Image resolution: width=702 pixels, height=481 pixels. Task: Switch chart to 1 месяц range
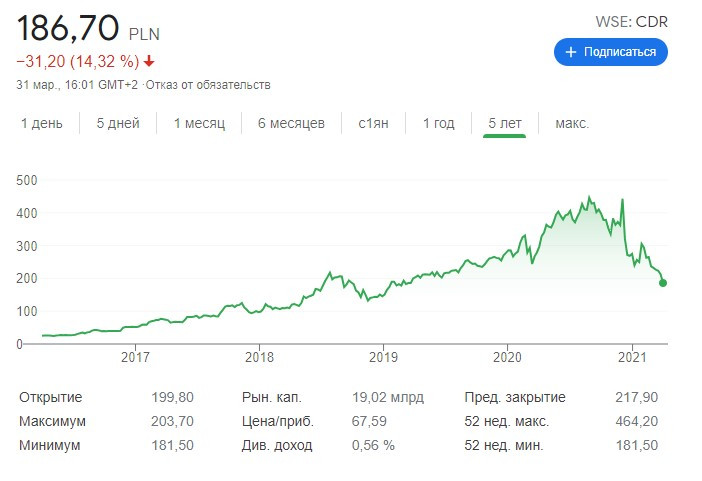pos(199,123)
